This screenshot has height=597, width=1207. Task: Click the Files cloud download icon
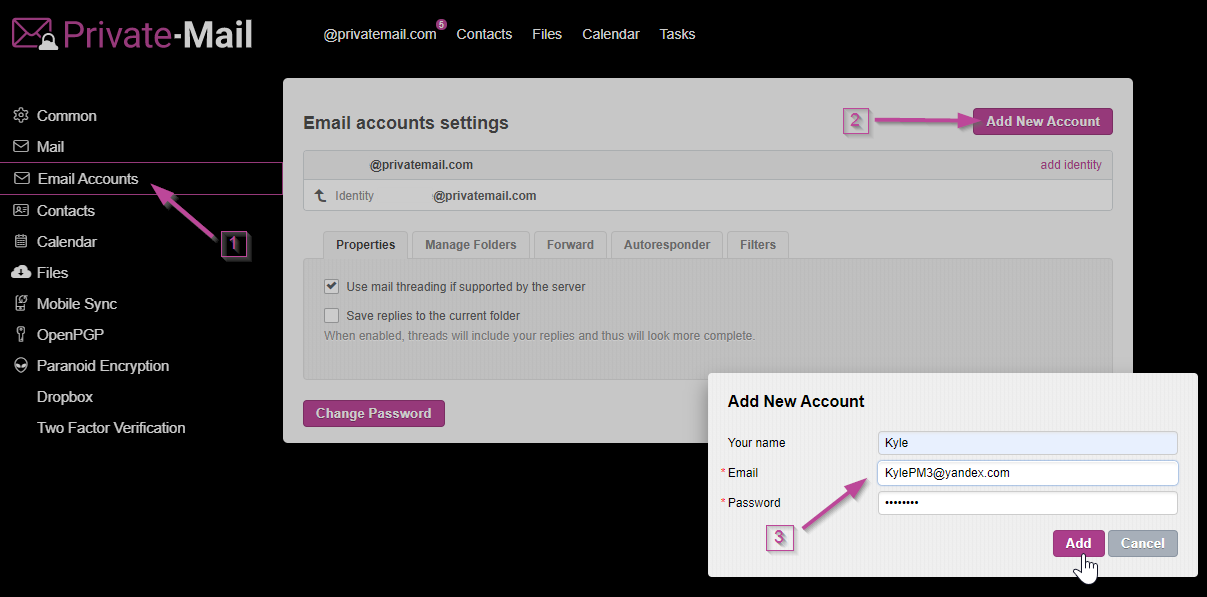pyautogui.click(x=21, y=273)
